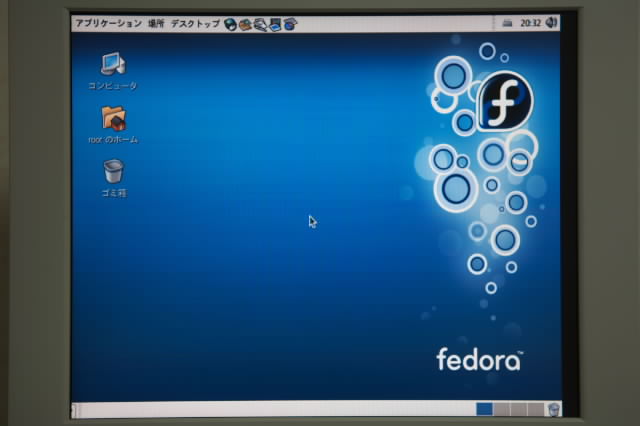Launch the word processor panel icon
The height and width of the screenshot is (426, 640).
point(260,24)
